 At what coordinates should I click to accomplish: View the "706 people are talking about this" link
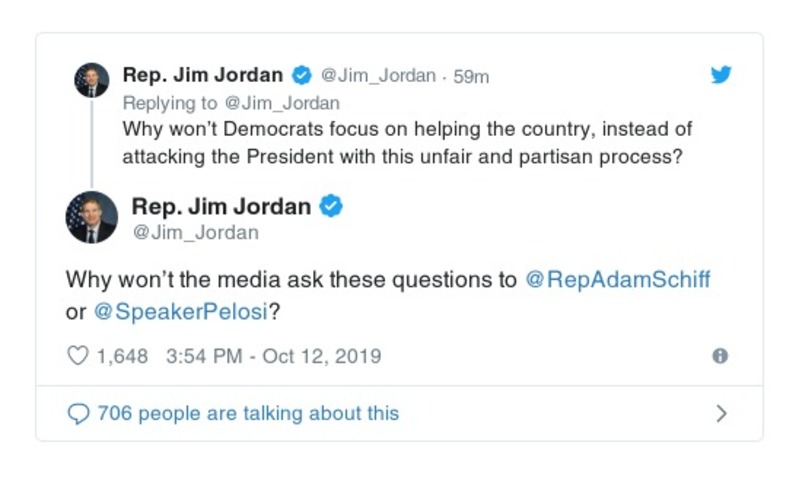(x=248, y=413)
